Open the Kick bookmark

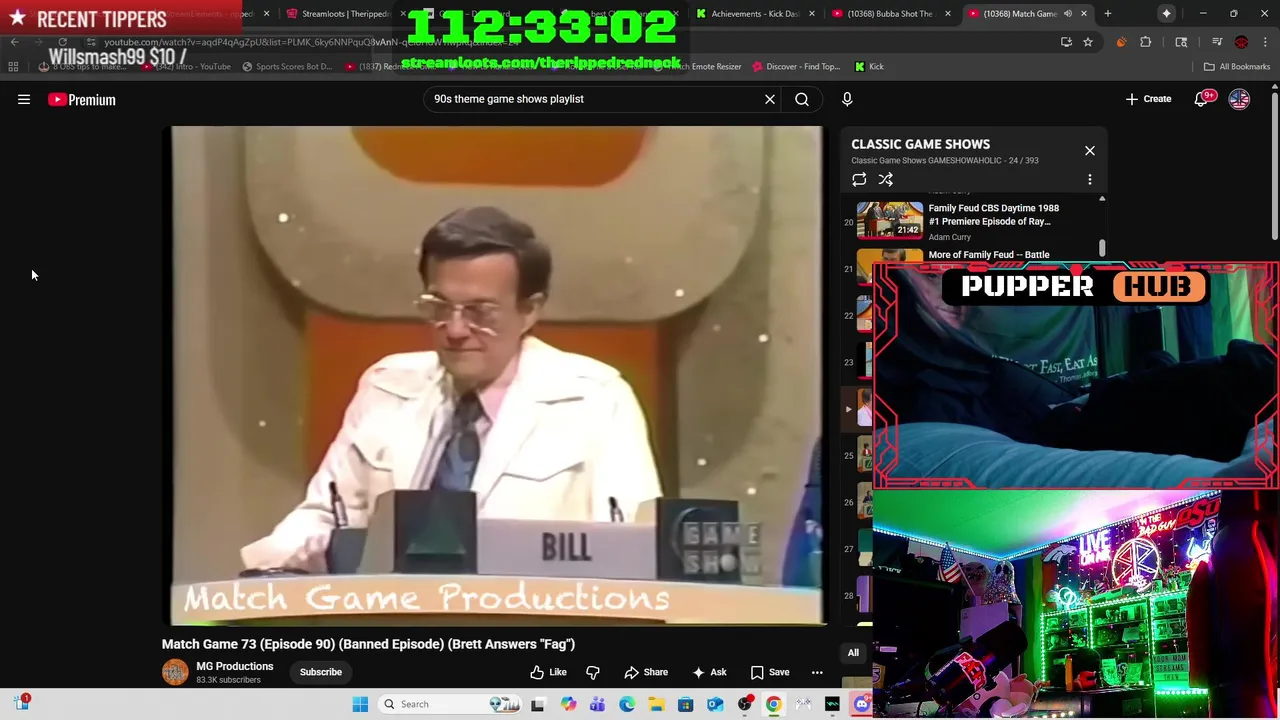click(x=869, y=67)
